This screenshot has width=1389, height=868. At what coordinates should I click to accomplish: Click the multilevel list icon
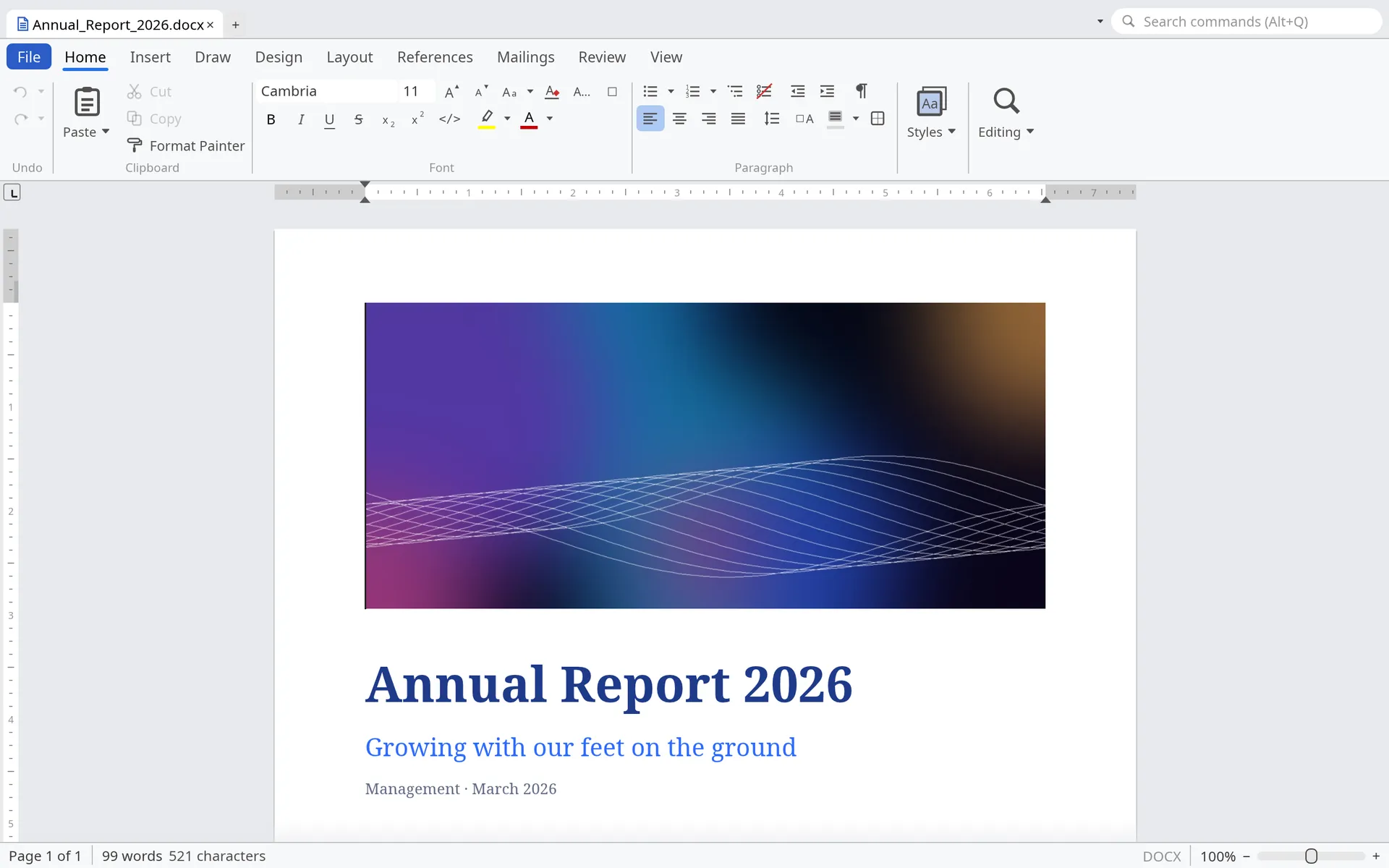735,92
